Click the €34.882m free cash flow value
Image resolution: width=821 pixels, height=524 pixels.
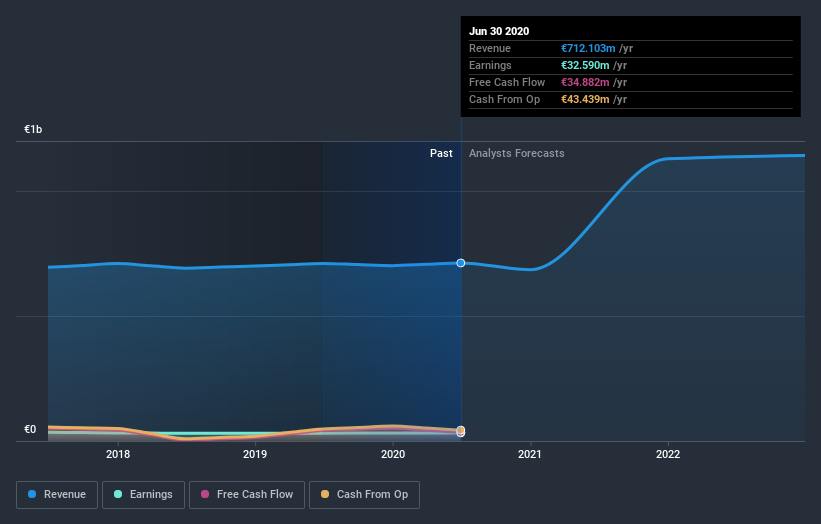point(585,82)
